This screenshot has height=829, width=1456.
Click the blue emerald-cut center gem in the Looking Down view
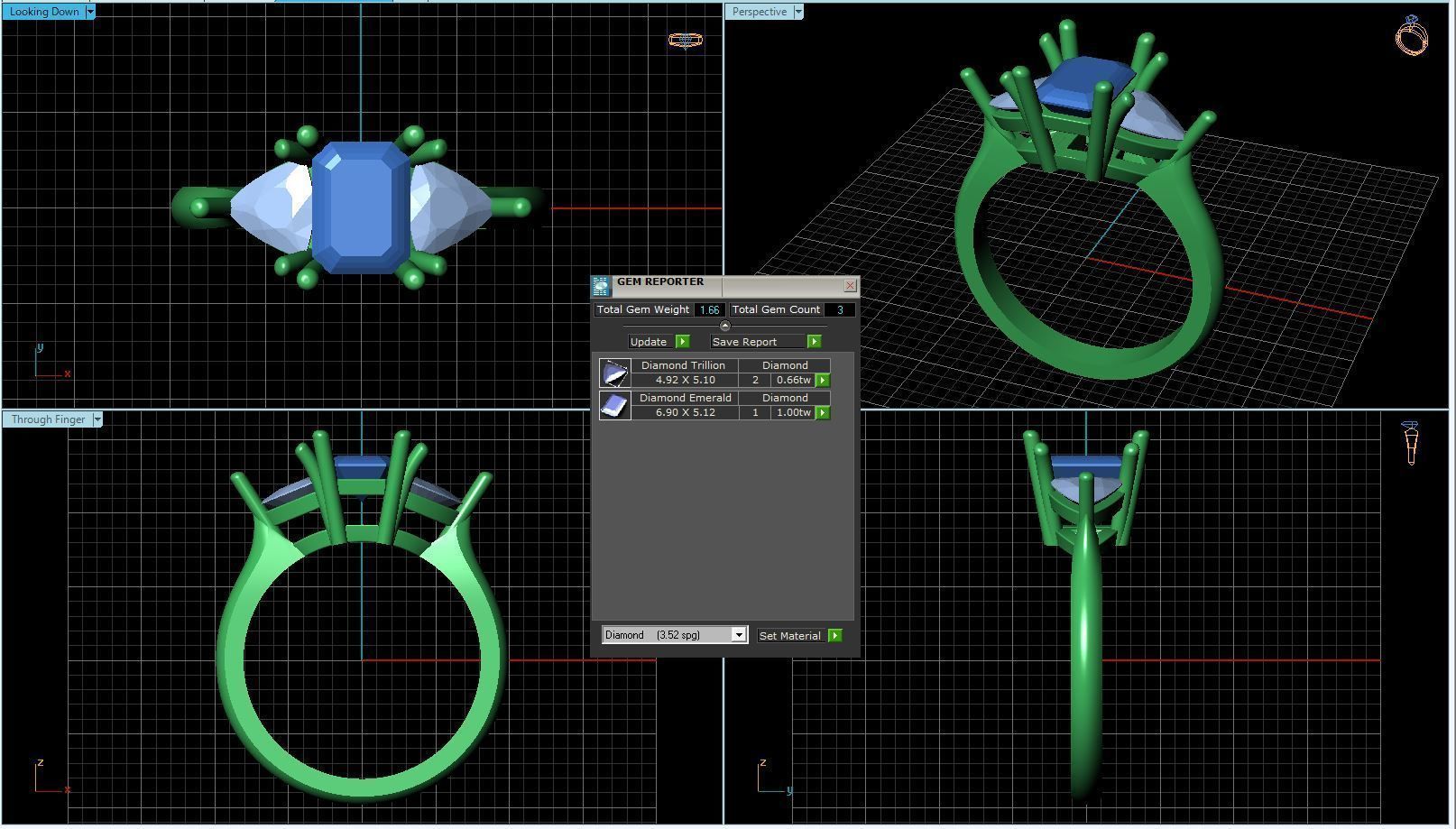[361, 207]
